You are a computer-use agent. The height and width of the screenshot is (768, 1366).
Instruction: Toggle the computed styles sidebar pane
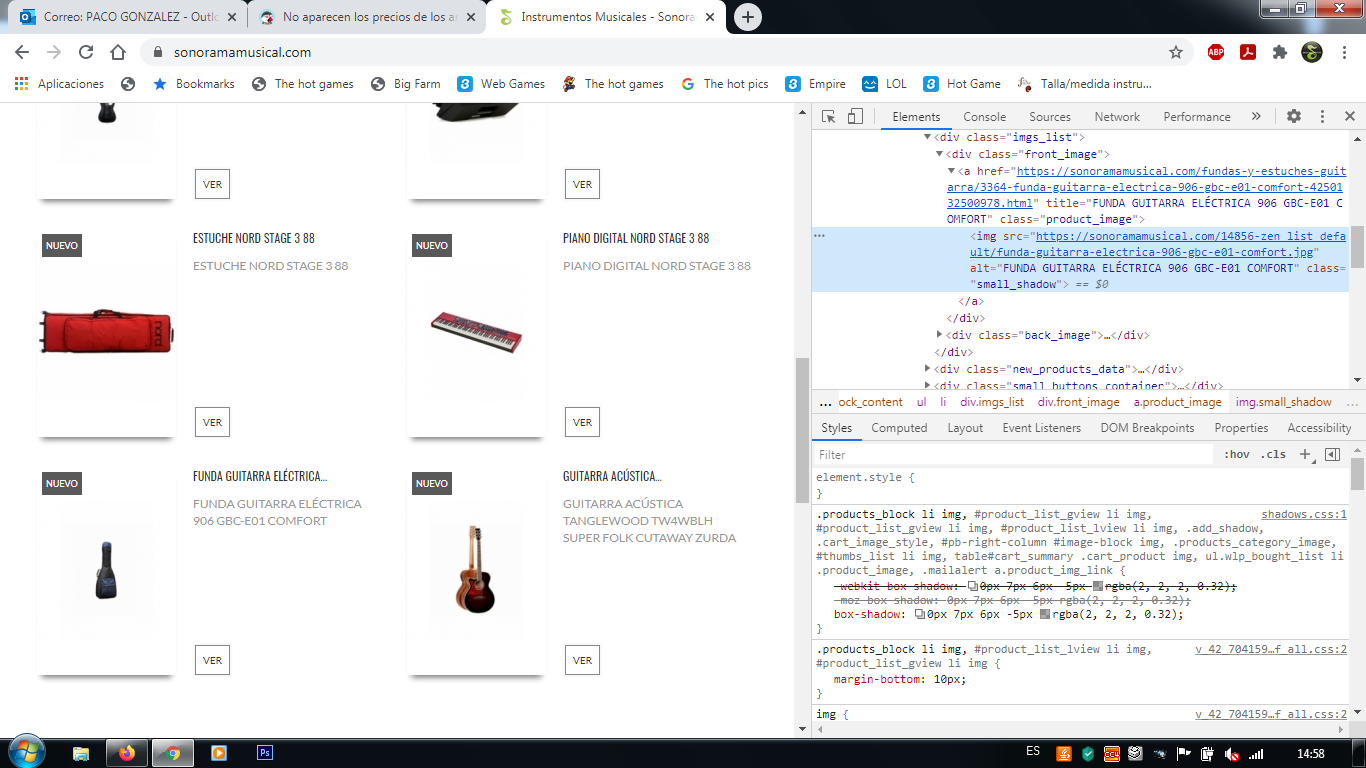coord(1332,455)
